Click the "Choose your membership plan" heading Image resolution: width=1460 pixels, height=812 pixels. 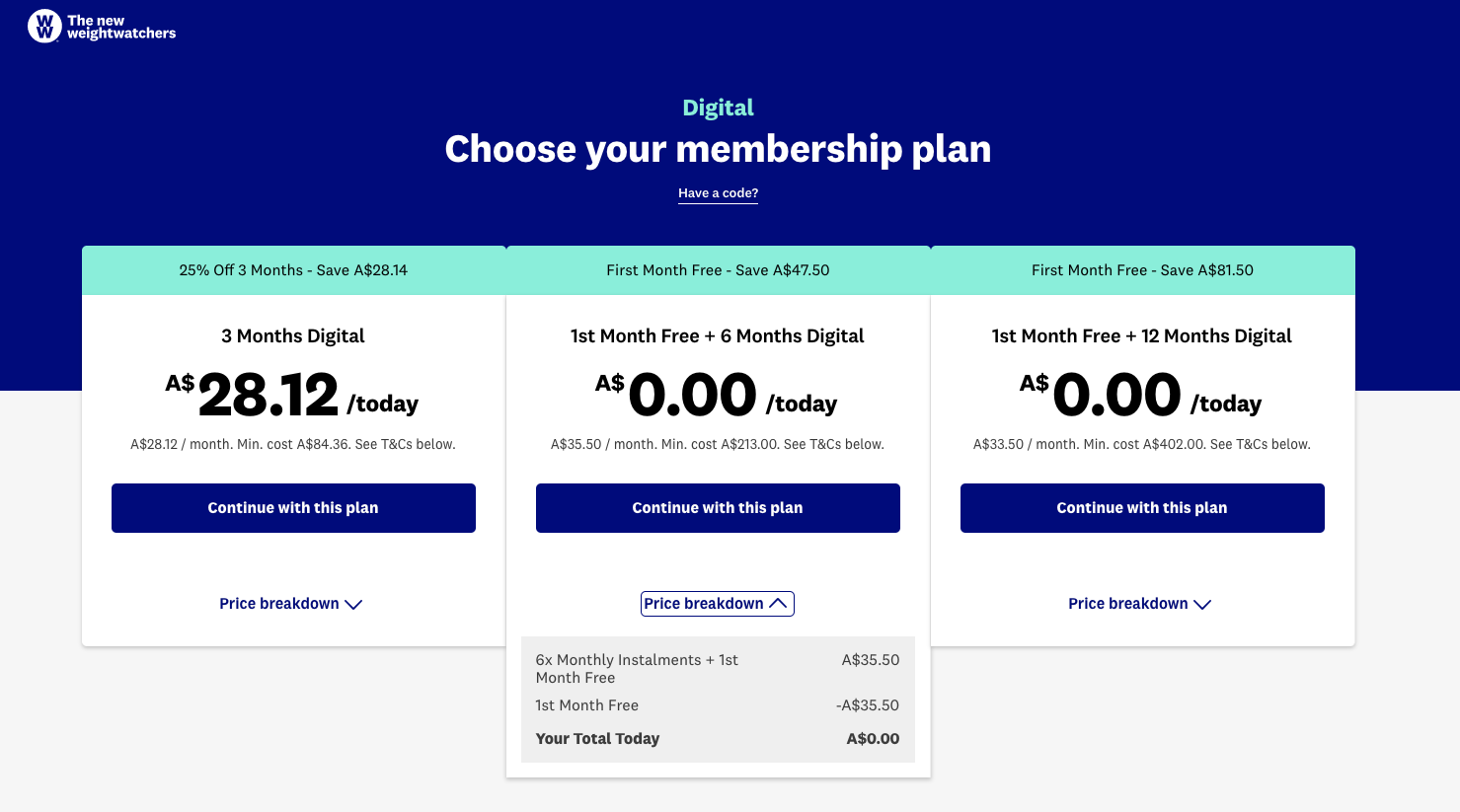(x=718, y=149)
